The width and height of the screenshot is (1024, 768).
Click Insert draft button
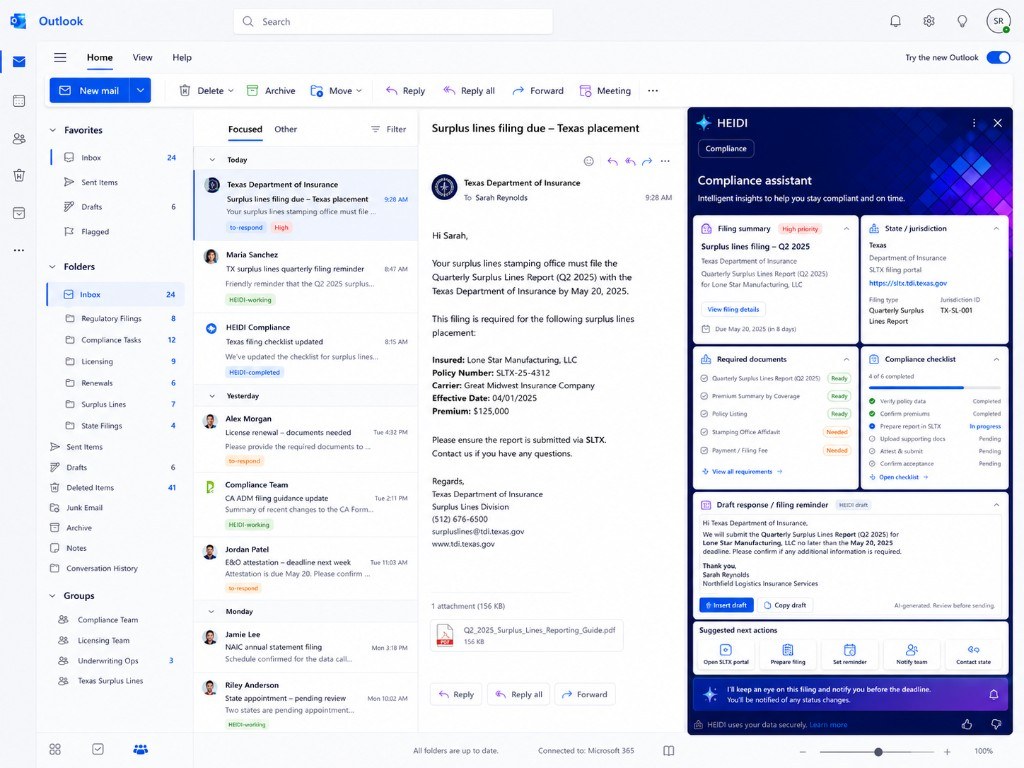[x=726, y=605]
